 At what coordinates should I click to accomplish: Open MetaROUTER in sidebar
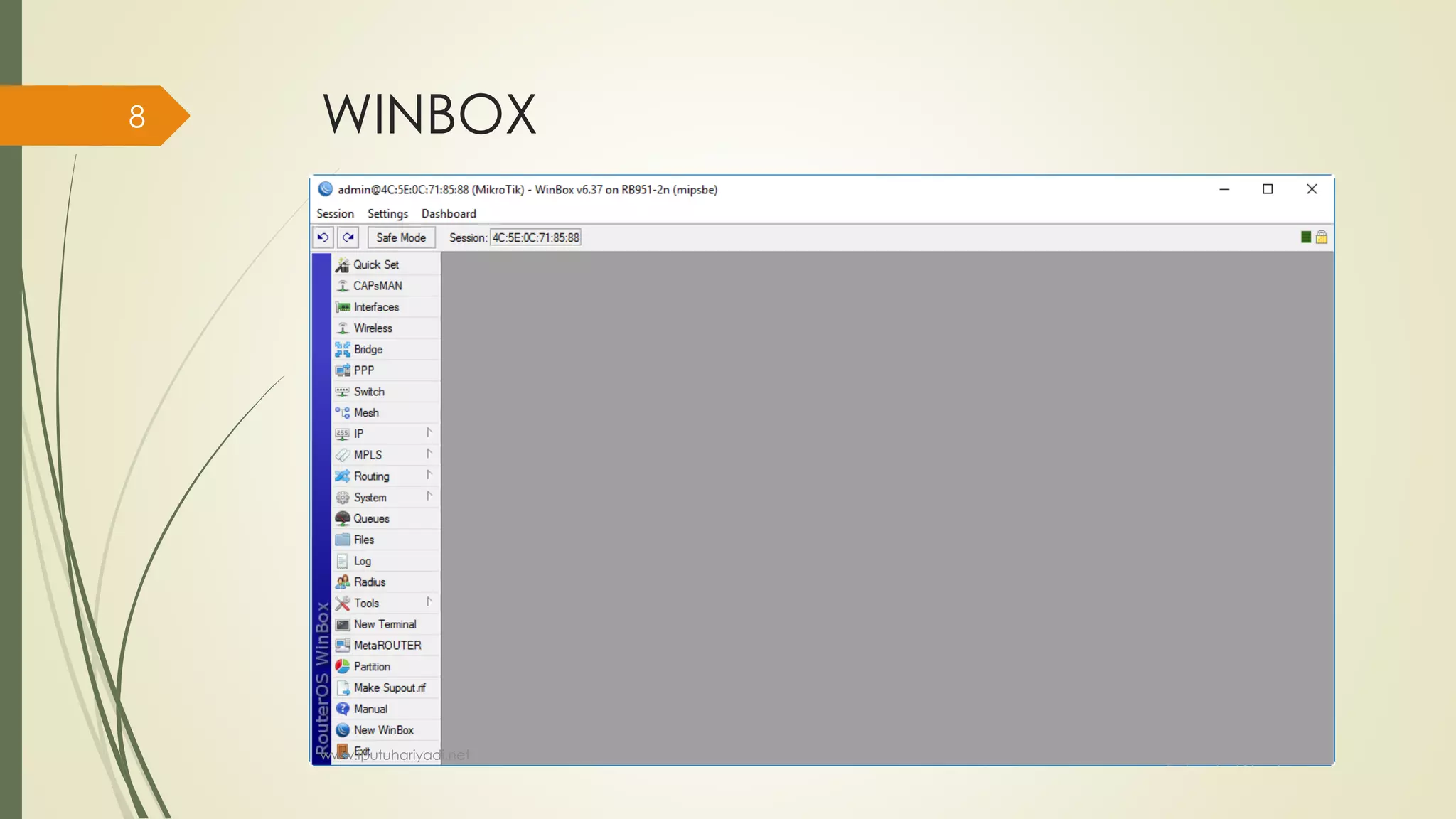coord(386,646)
